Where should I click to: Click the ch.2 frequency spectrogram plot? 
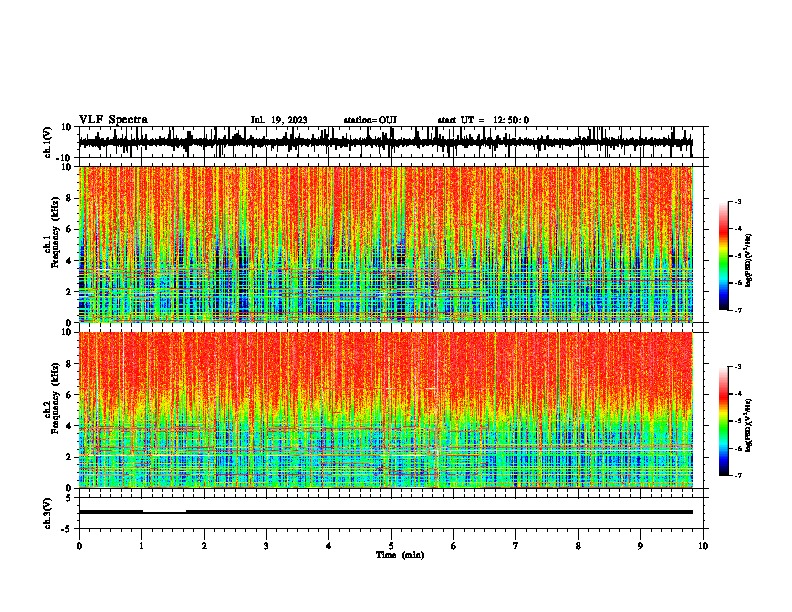[x=386, y=410]
